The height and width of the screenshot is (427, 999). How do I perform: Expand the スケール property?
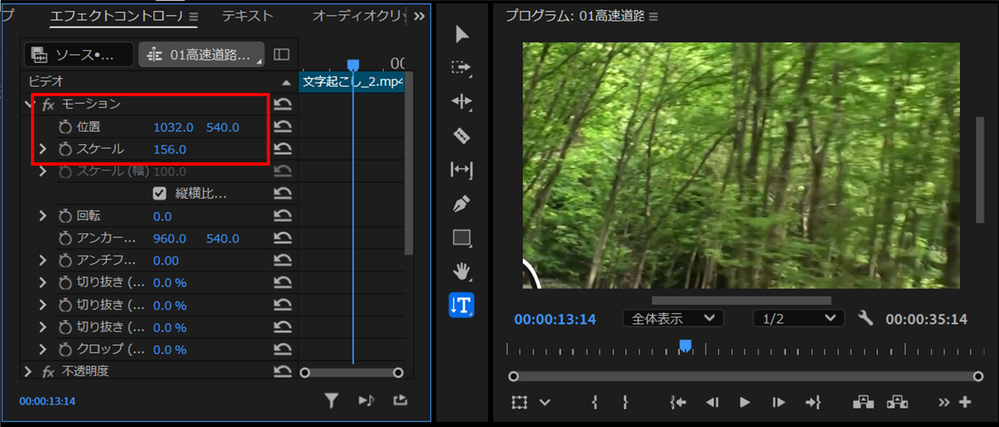(43, 149)
